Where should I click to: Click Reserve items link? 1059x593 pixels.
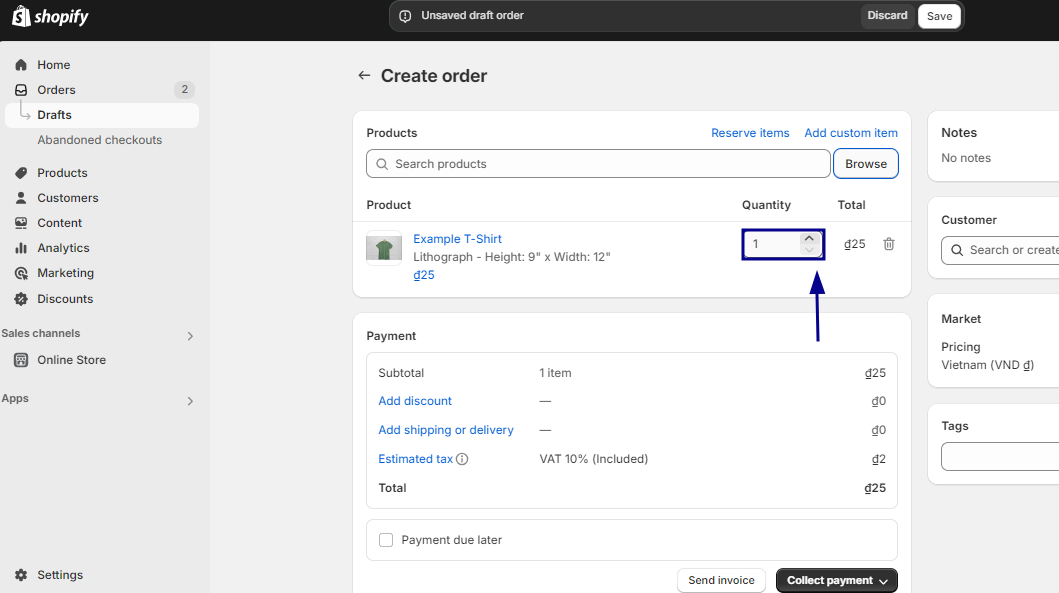tap(750, 133)
